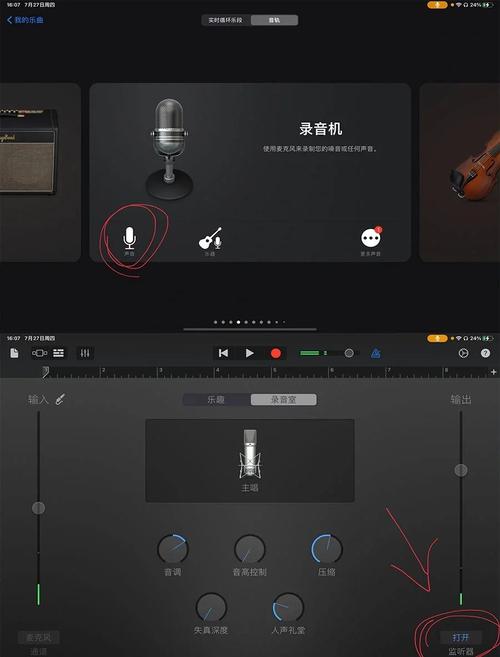Tap the instrument browser page indicator dots

pyautogui.click(x=250, y=322)
